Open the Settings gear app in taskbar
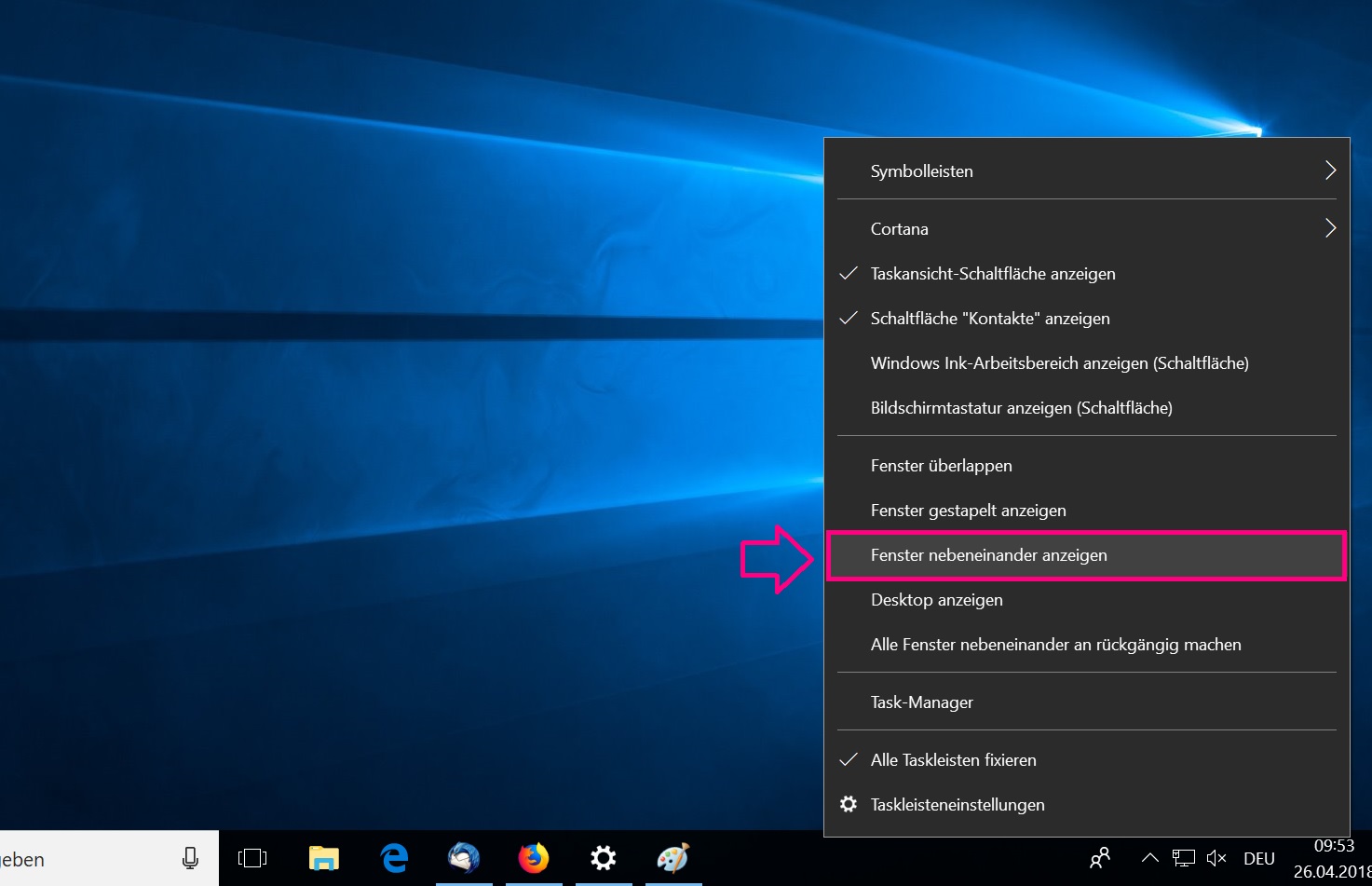This screenshot has width=1372, height=886. pos(604,858)
